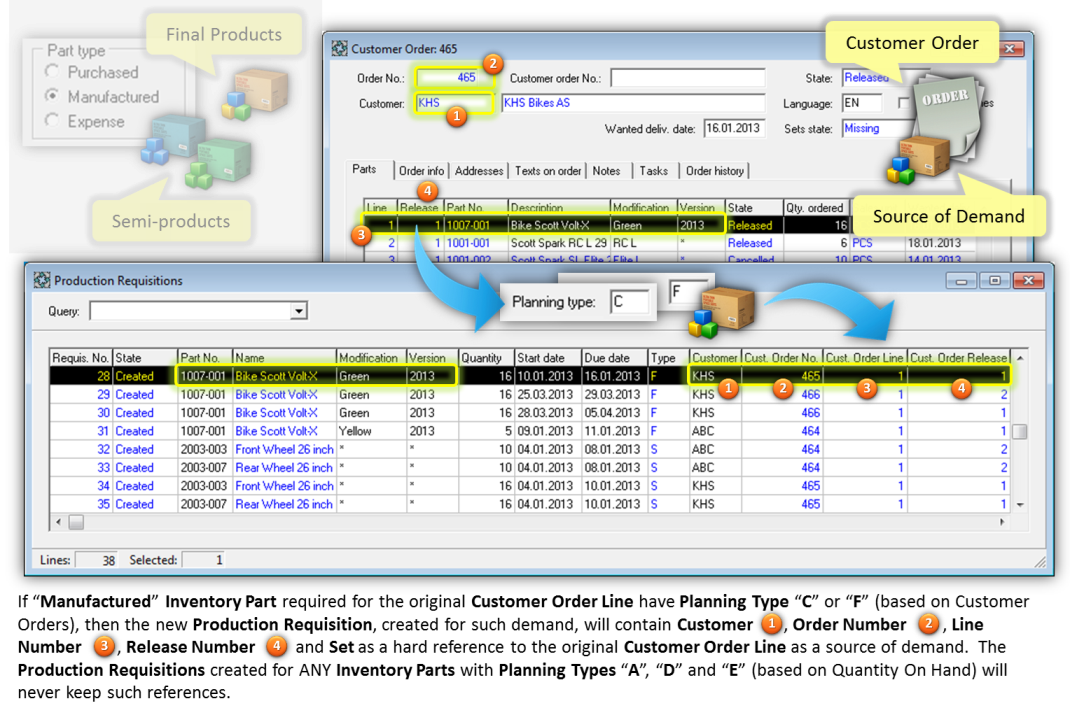
Task: Click the State column header in customer order
Action: [754, 207]
